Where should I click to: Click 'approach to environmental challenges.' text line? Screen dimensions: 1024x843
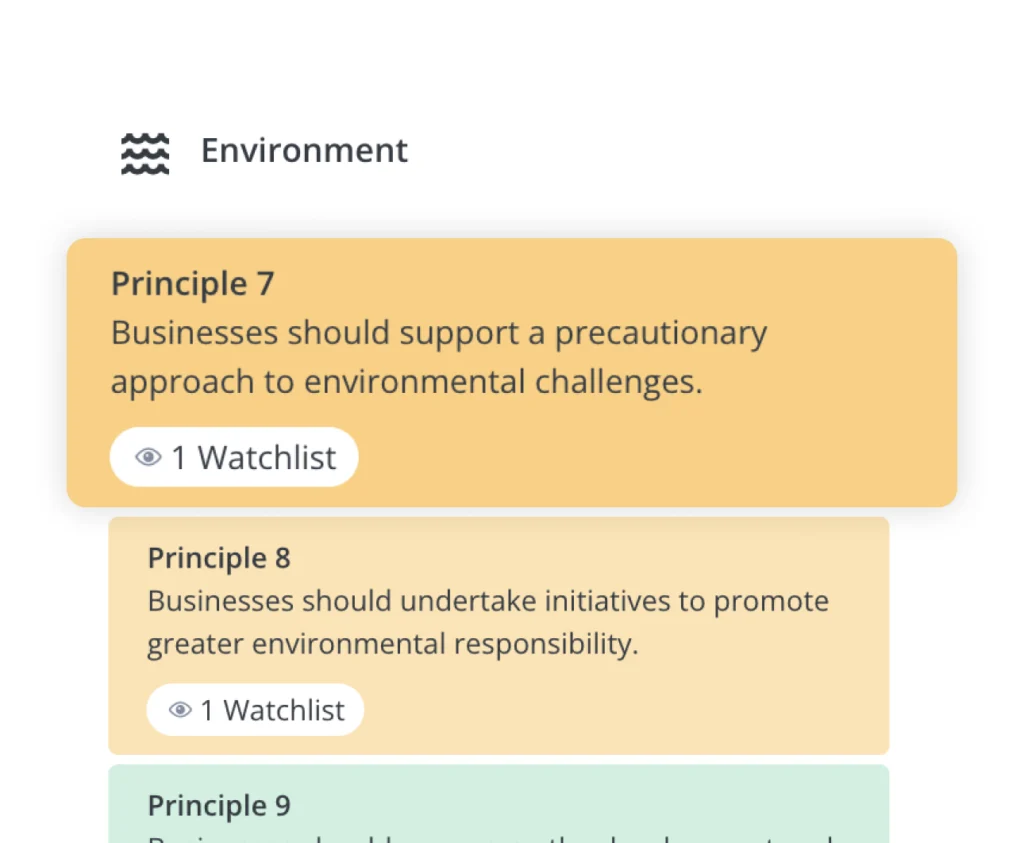(406, 382)
